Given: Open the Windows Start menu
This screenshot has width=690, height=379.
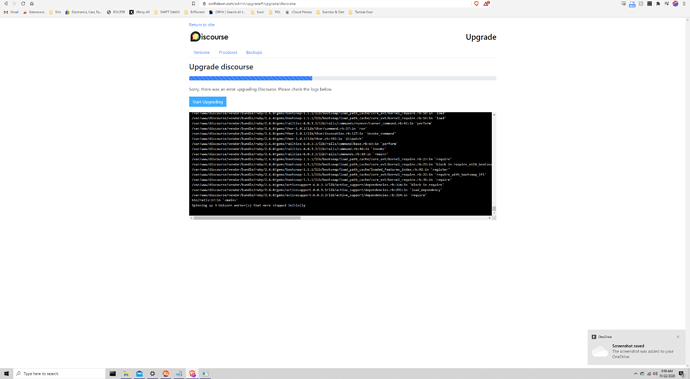Looking at the screenshot, I should (6, 374).
